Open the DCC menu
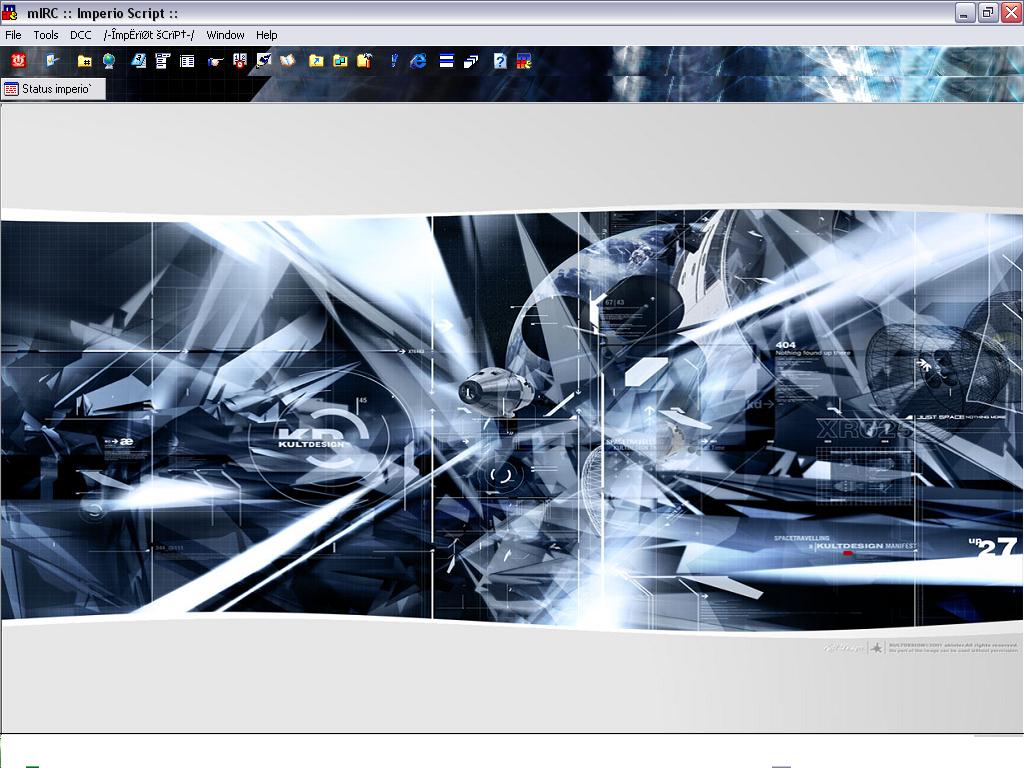Screen dimensions: 1024x768 pyautogui.click(x=80, y=35)
